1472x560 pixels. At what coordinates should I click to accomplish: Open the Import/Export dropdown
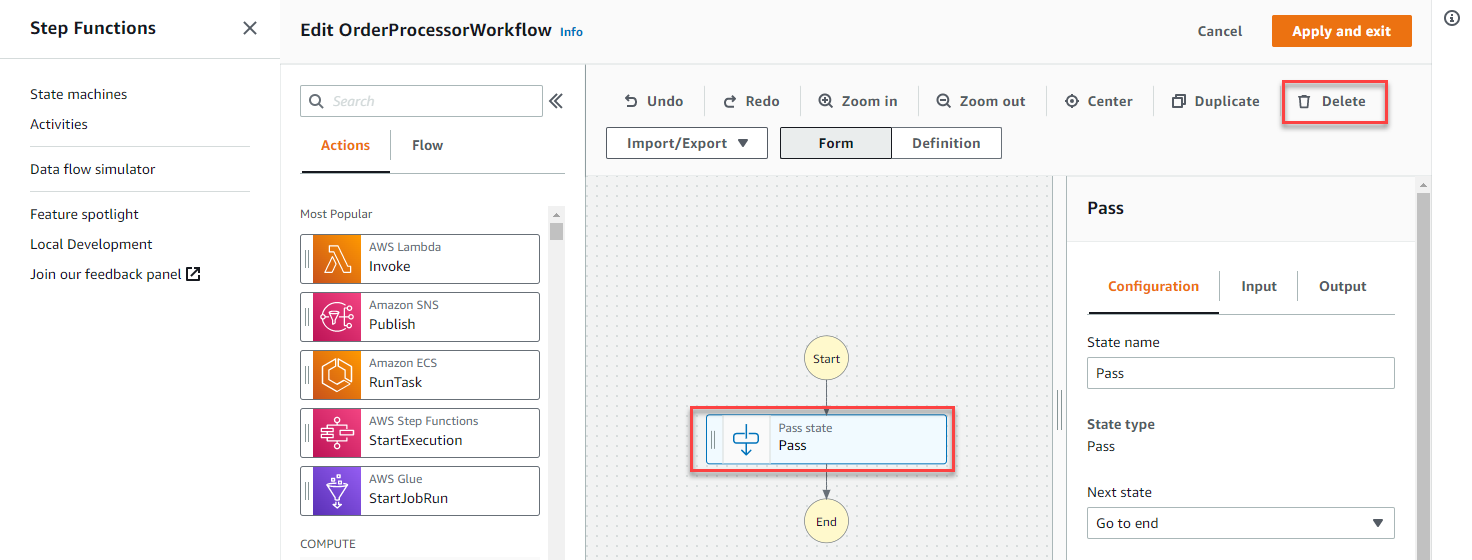coord(687,143)
